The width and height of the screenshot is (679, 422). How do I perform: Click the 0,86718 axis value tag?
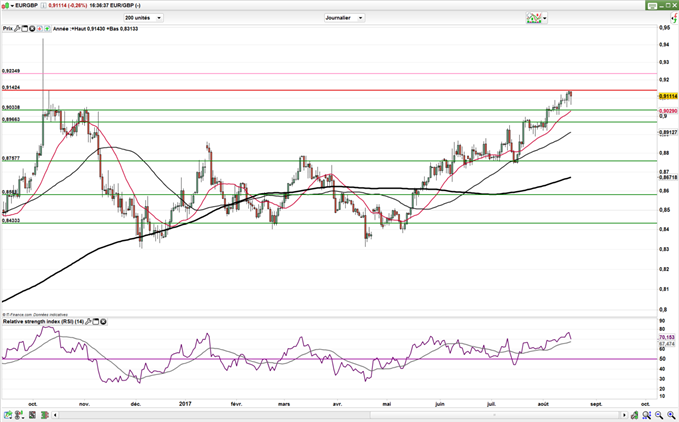pos(668,177)
